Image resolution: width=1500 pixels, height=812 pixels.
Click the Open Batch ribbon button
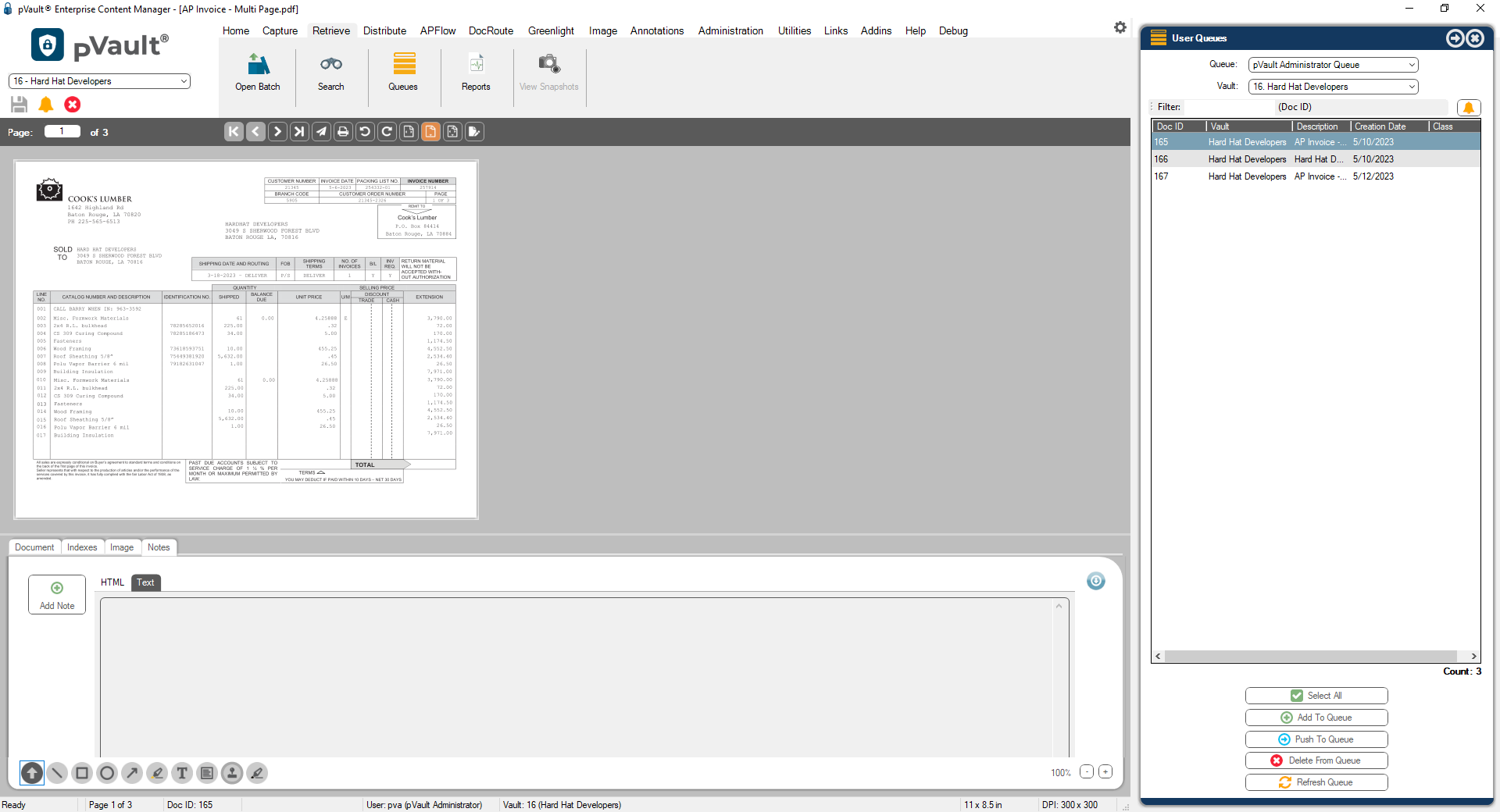coord(258,73)
